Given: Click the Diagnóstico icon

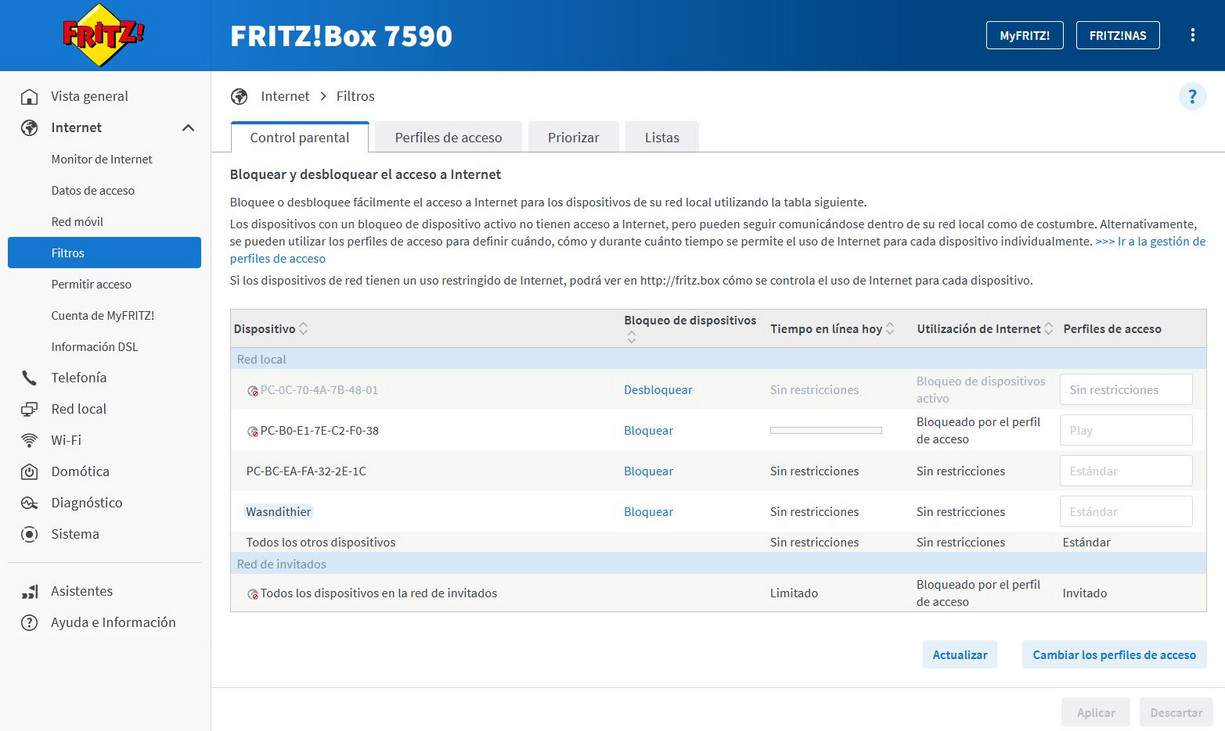Looking at the screenshot, I should click(30, 503).
